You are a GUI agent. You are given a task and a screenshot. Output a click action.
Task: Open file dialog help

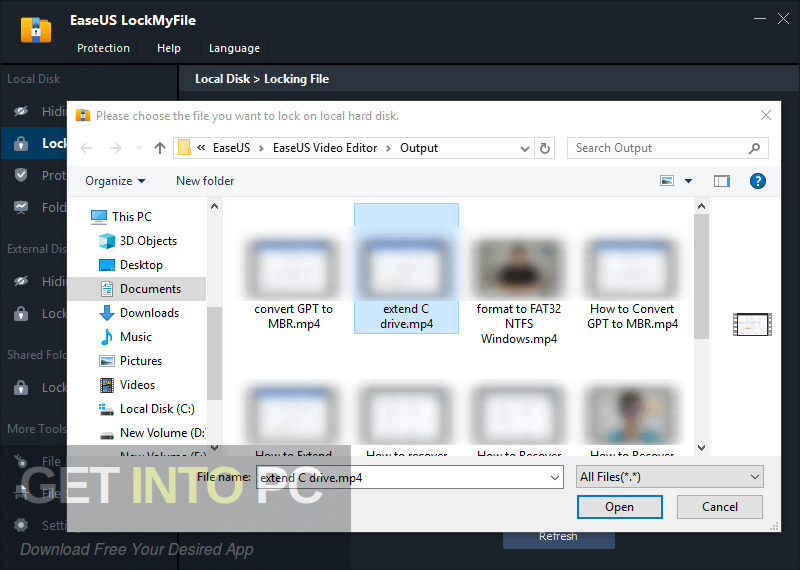click(758, 181)
